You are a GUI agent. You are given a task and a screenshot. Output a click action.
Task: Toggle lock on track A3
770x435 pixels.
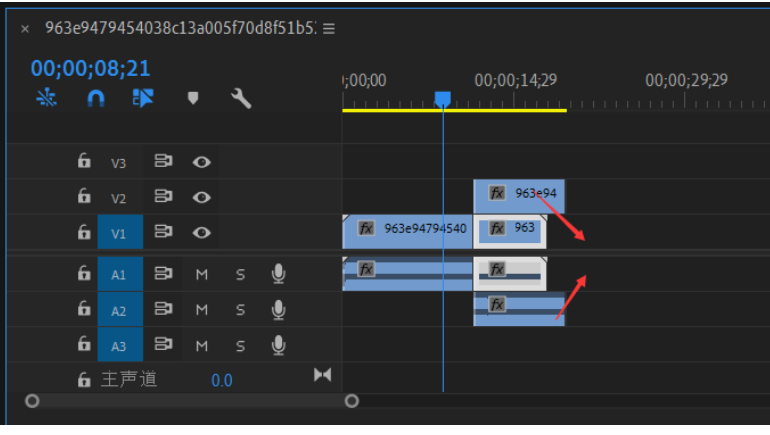[84, 344]
